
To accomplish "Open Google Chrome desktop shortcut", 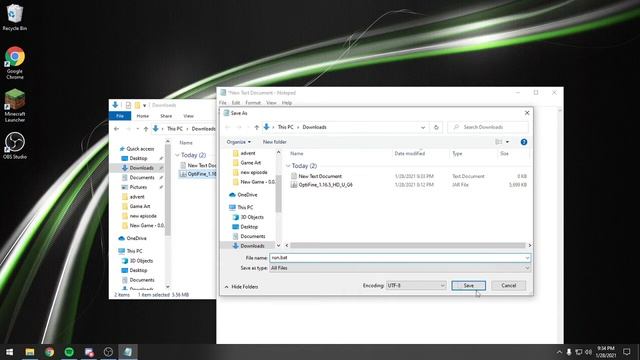I will [15, 62].
